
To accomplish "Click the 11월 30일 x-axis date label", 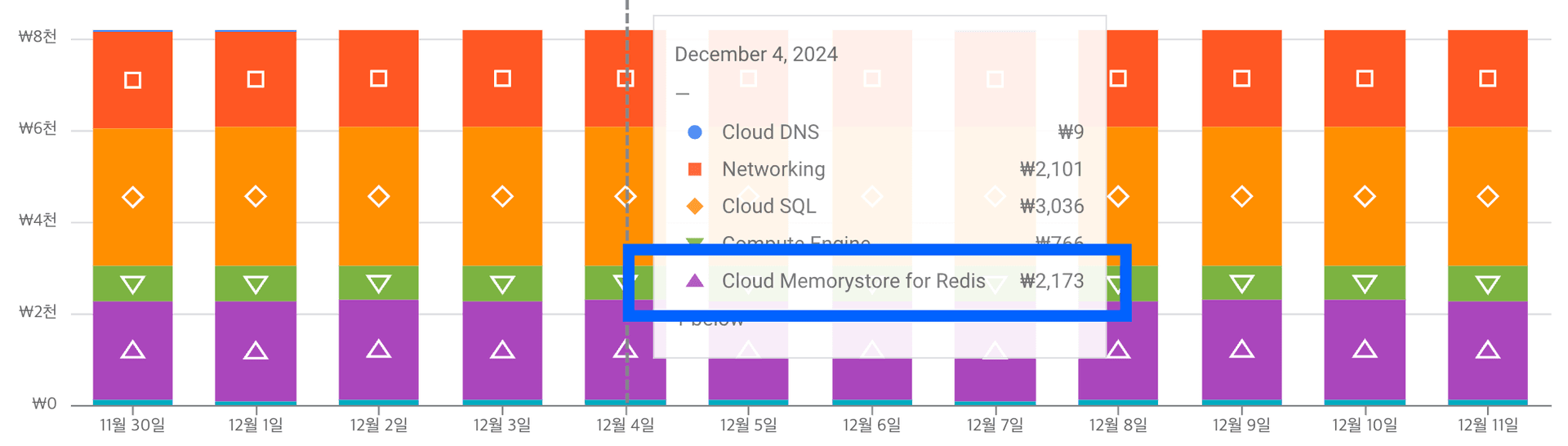I will [132, 426].
